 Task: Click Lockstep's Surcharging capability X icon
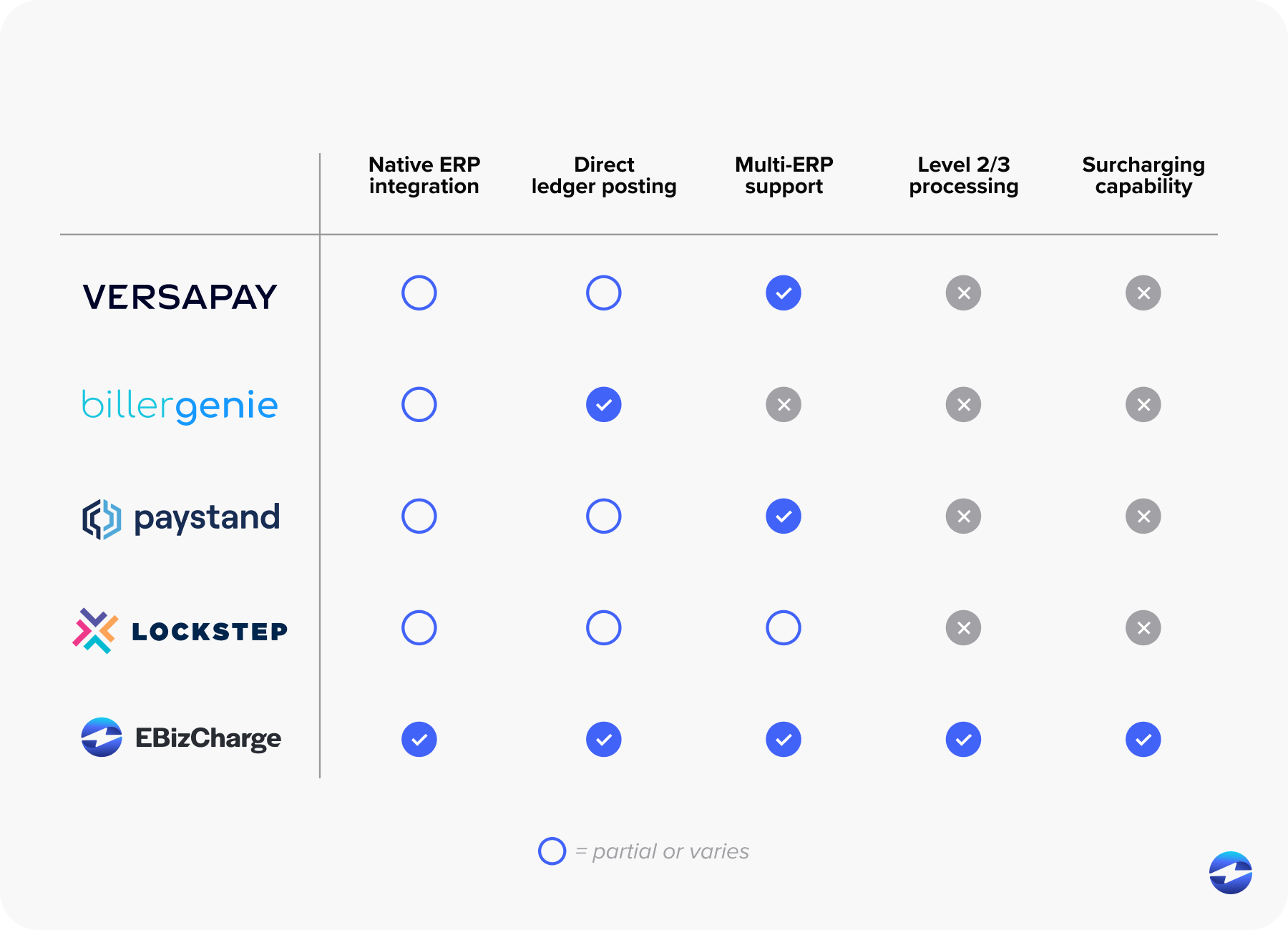coord(1143,628)
